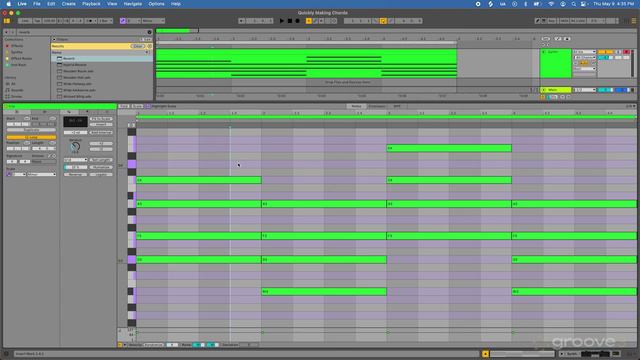Toggle the computer MIDI keyboard icon
The image size is (640, 360).
point(544,21)
